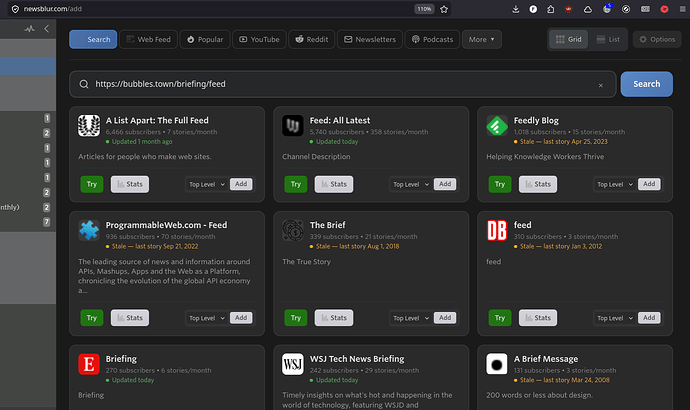690x410 pixels.
Task: Click the ProgrammableWeb.com - Feed title
Action: (166, 225)
